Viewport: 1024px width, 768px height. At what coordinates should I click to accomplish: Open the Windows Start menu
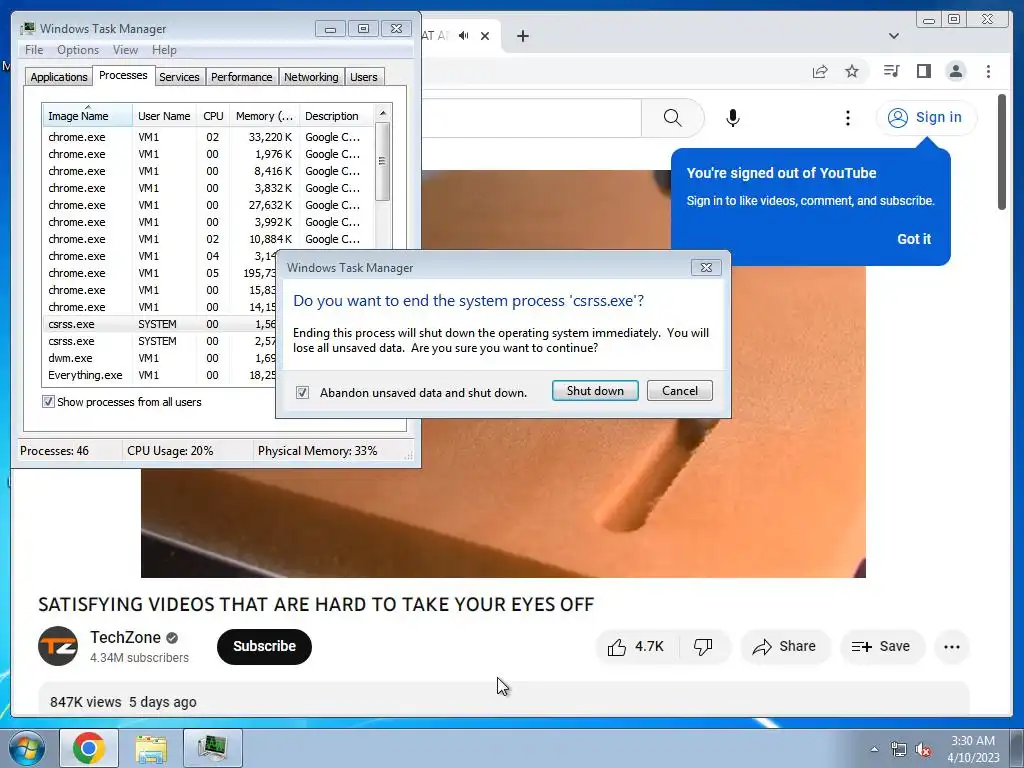(x=26, y=748)
